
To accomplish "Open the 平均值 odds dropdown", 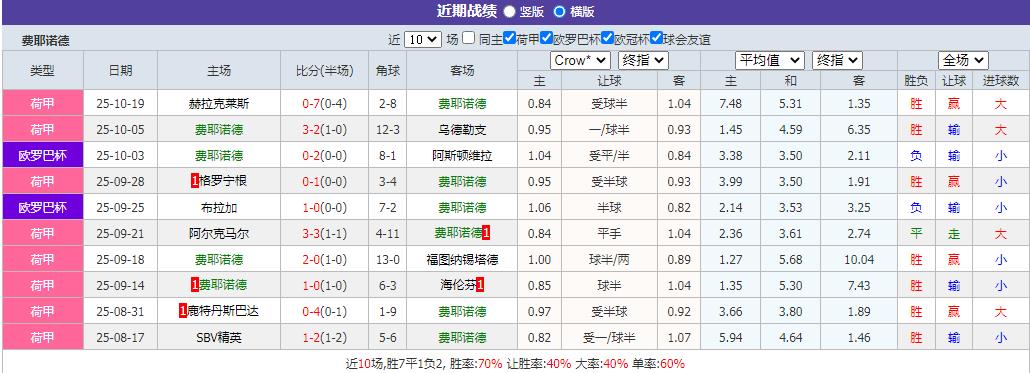I will [x=769, y=60].
